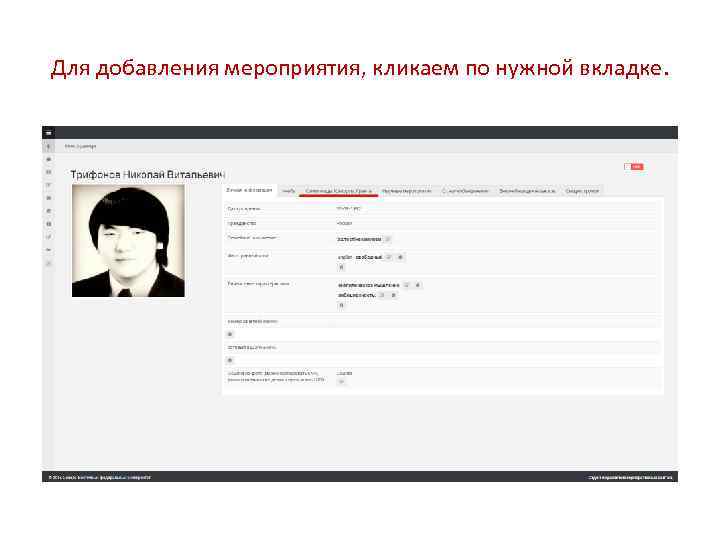Viewport: 720px width, 540px height.
Task: Edit the second entry in the plans row
Action: pos(382,295)
